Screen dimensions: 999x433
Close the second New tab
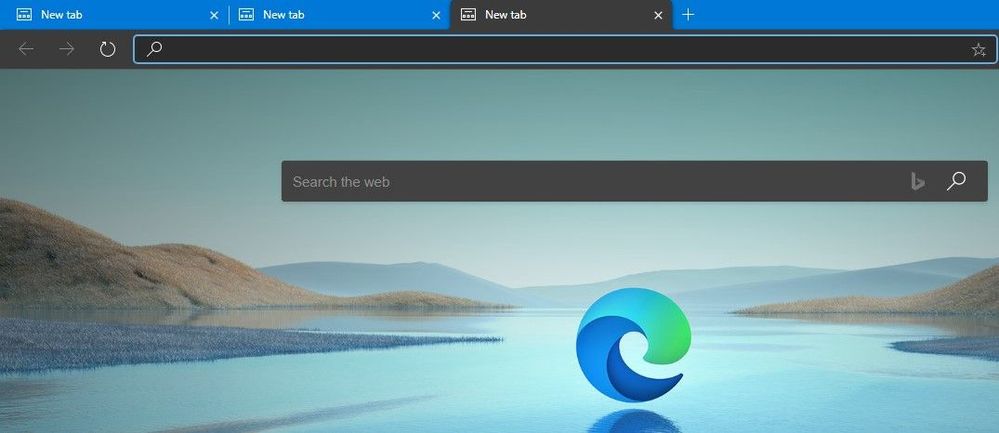click(x=436, y=15)
